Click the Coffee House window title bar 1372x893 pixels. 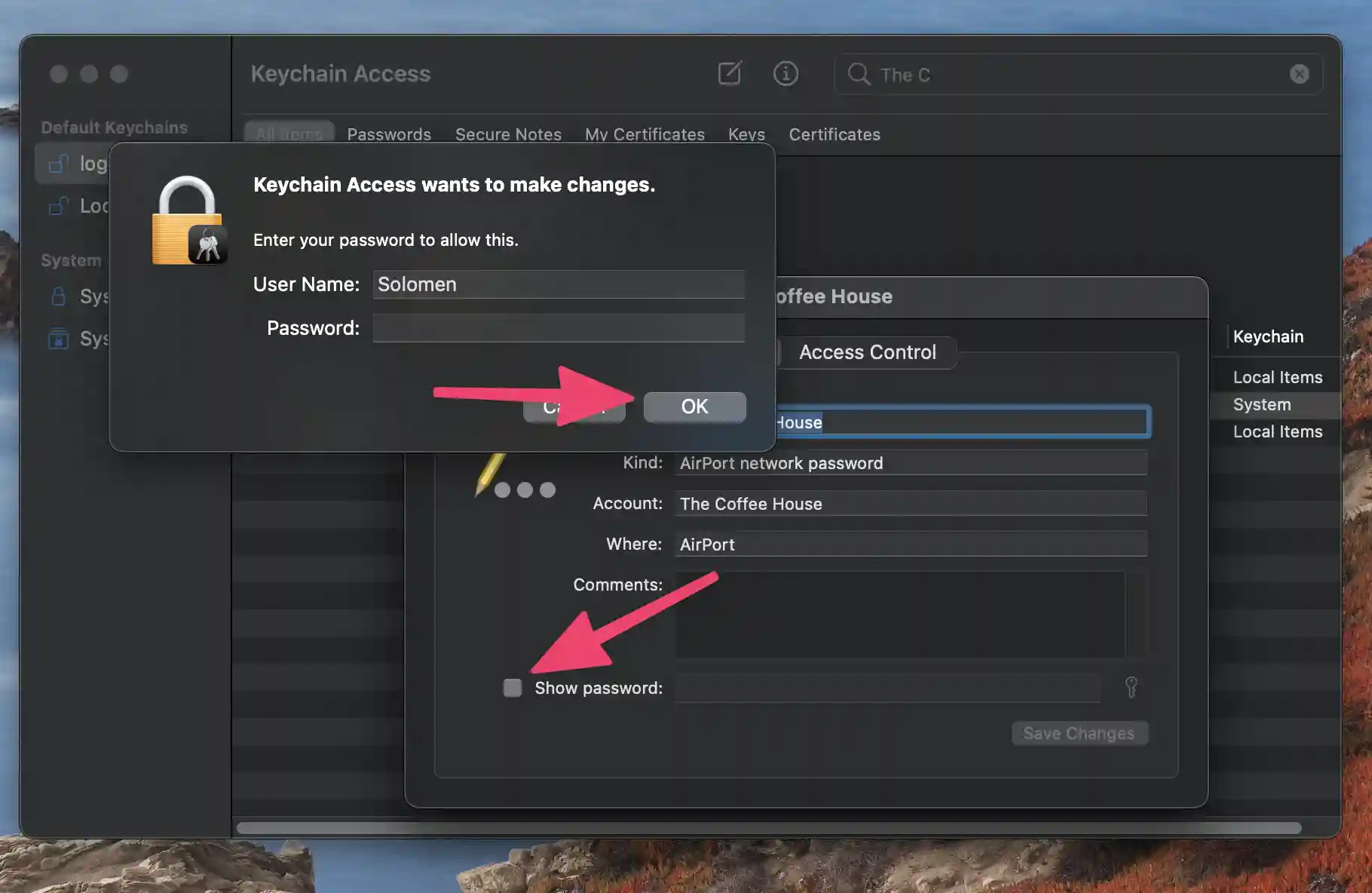991,297
